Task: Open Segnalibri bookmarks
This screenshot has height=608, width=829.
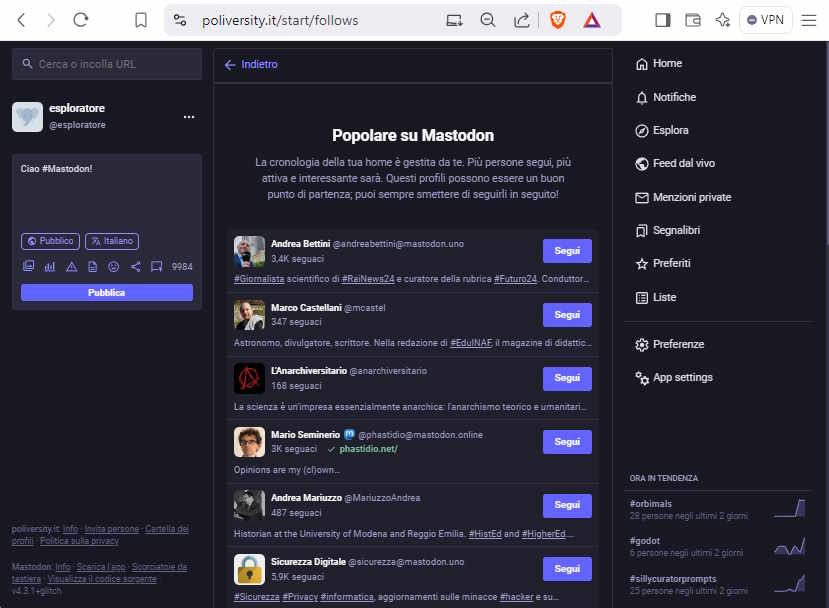Action: coord(668,231)
